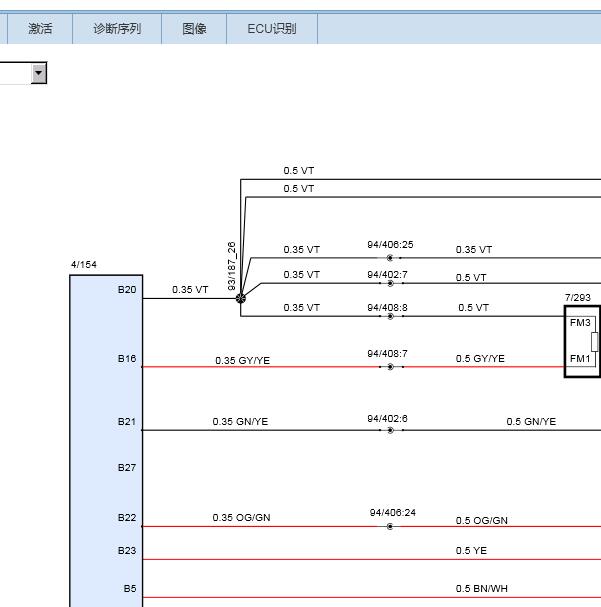Click pin B27 on module 4/154
601x607 pixels.
(x=127, y=468)
